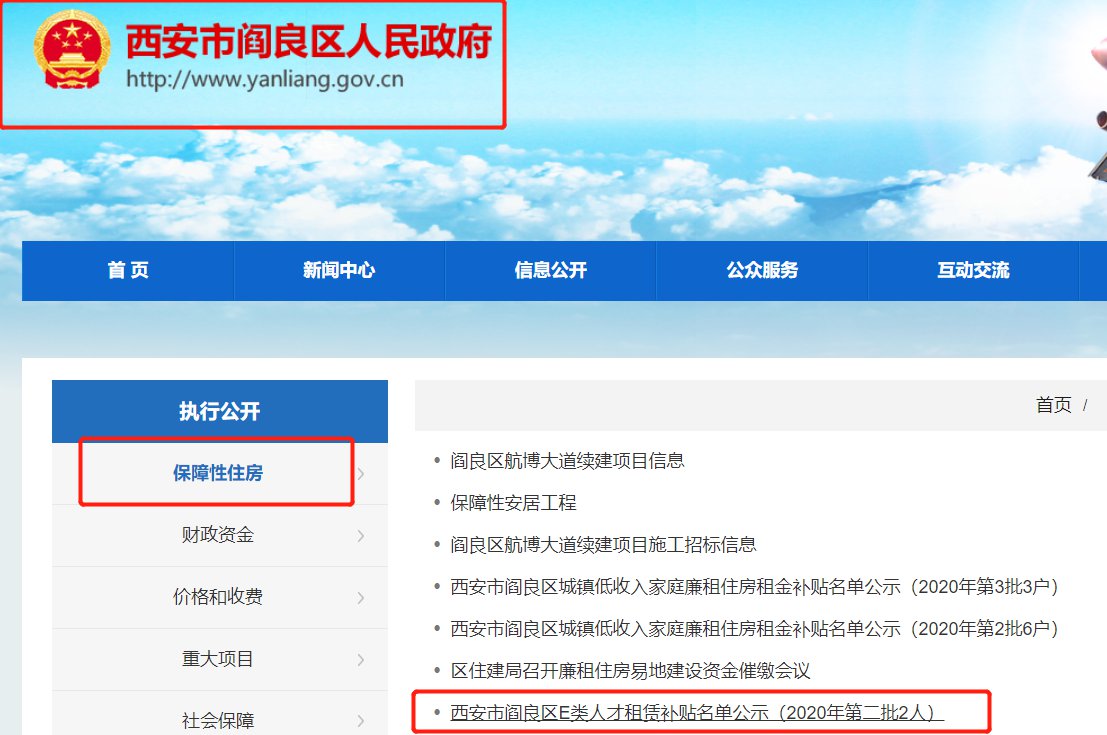
Task: Open the http://www.yanliang.gov.cn URL text
Action: [265, 80]
